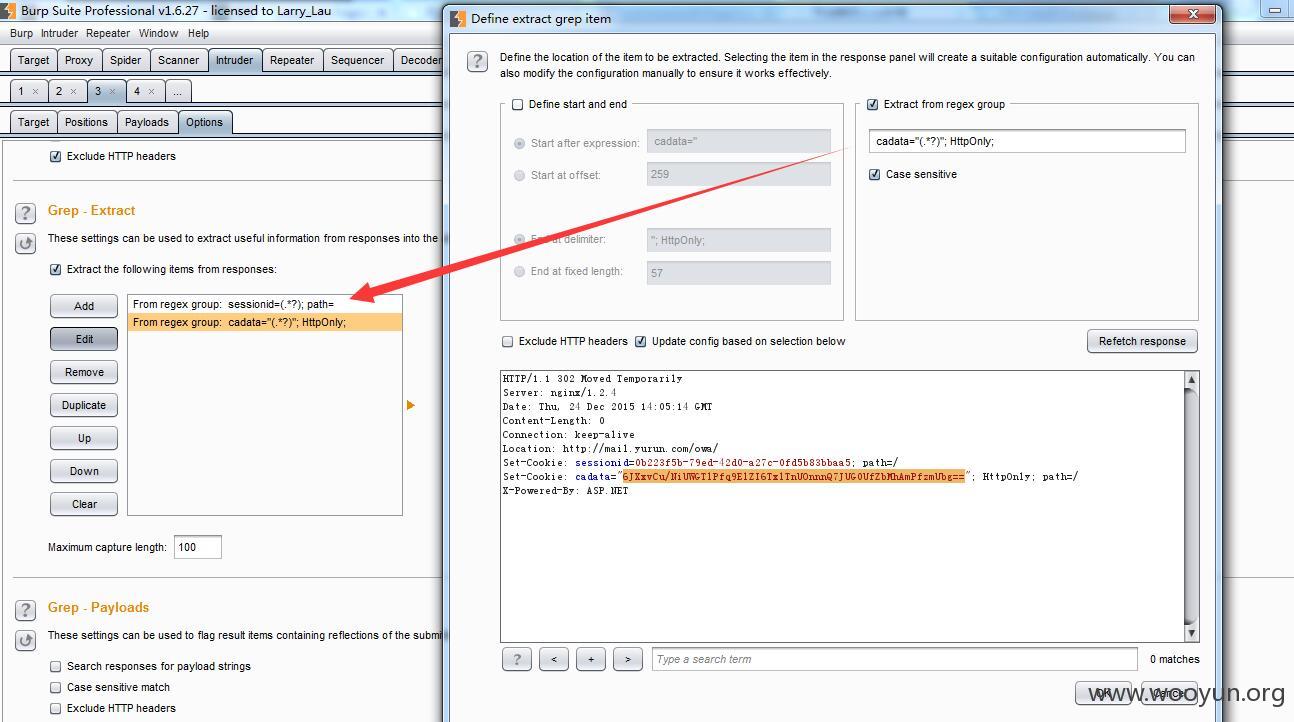Click the End at fixed length field
This screenshot has width=1294, height=722.
click(739, 272)
